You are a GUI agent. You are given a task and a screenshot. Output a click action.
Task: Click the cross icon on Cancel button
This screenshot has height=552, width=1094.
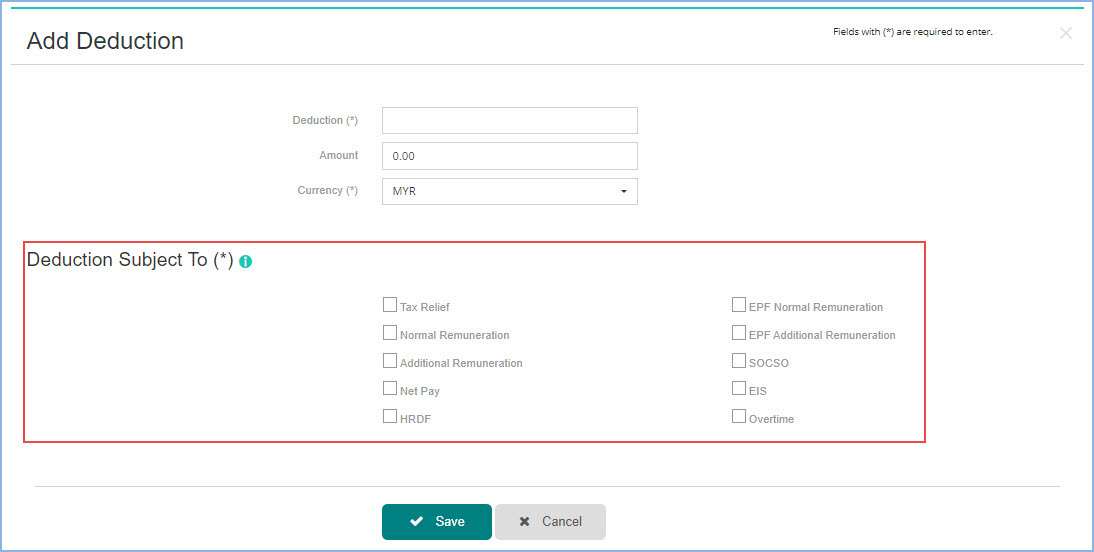525,521
